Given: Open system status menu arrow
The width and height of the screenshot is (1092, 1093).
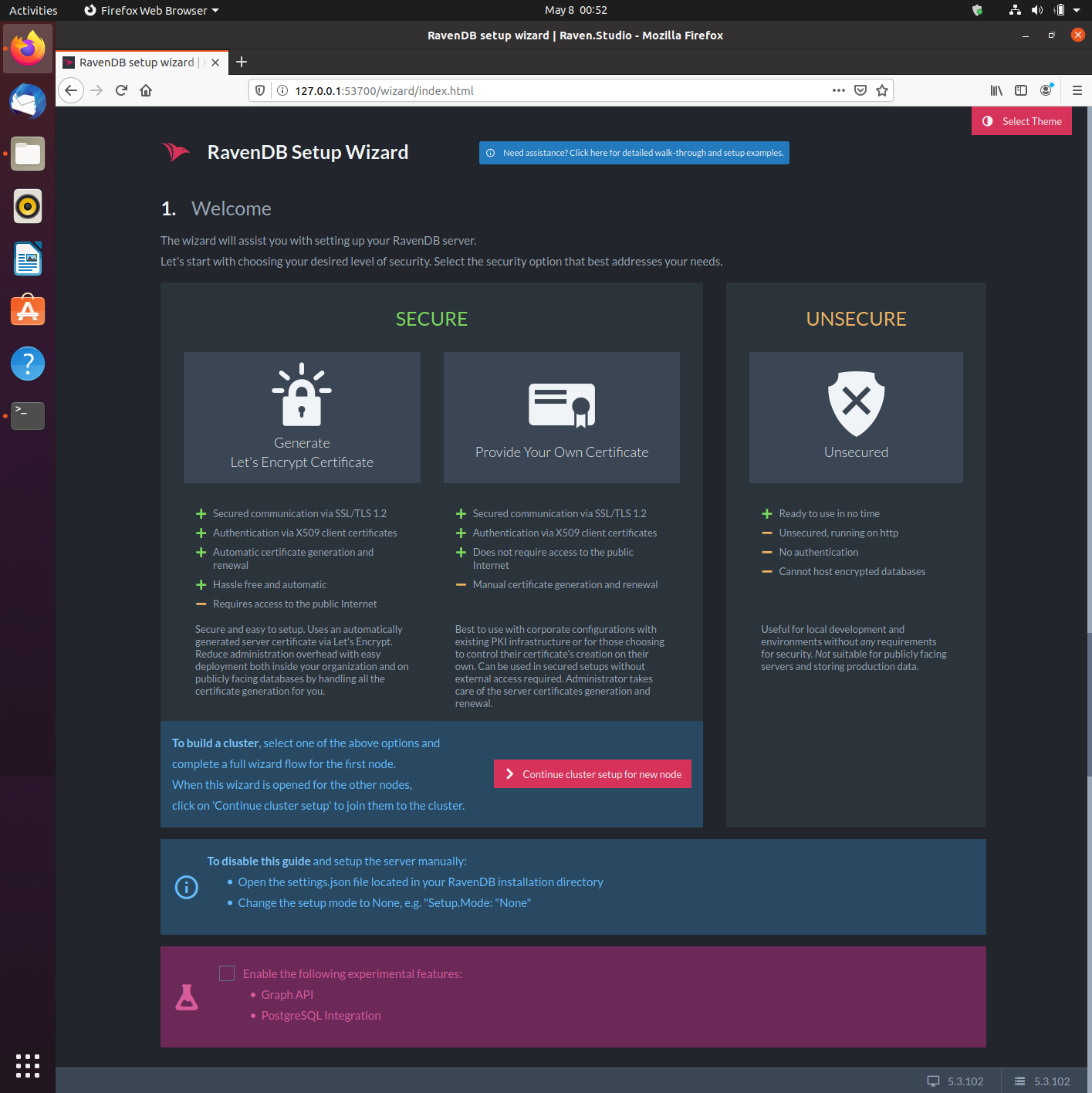Looking at the screenshot, I should pos(1077,10).
